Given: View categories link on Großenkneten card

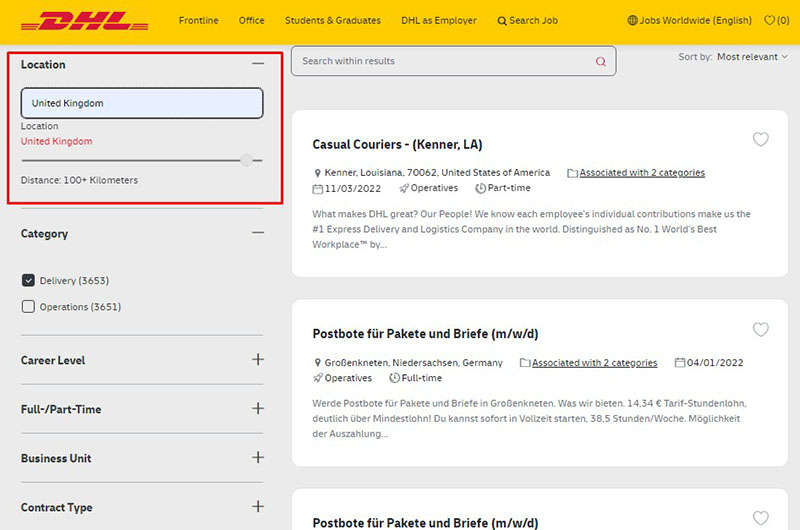Looking at the screenshot, I should pyautogui.click(x=594, y=363).
